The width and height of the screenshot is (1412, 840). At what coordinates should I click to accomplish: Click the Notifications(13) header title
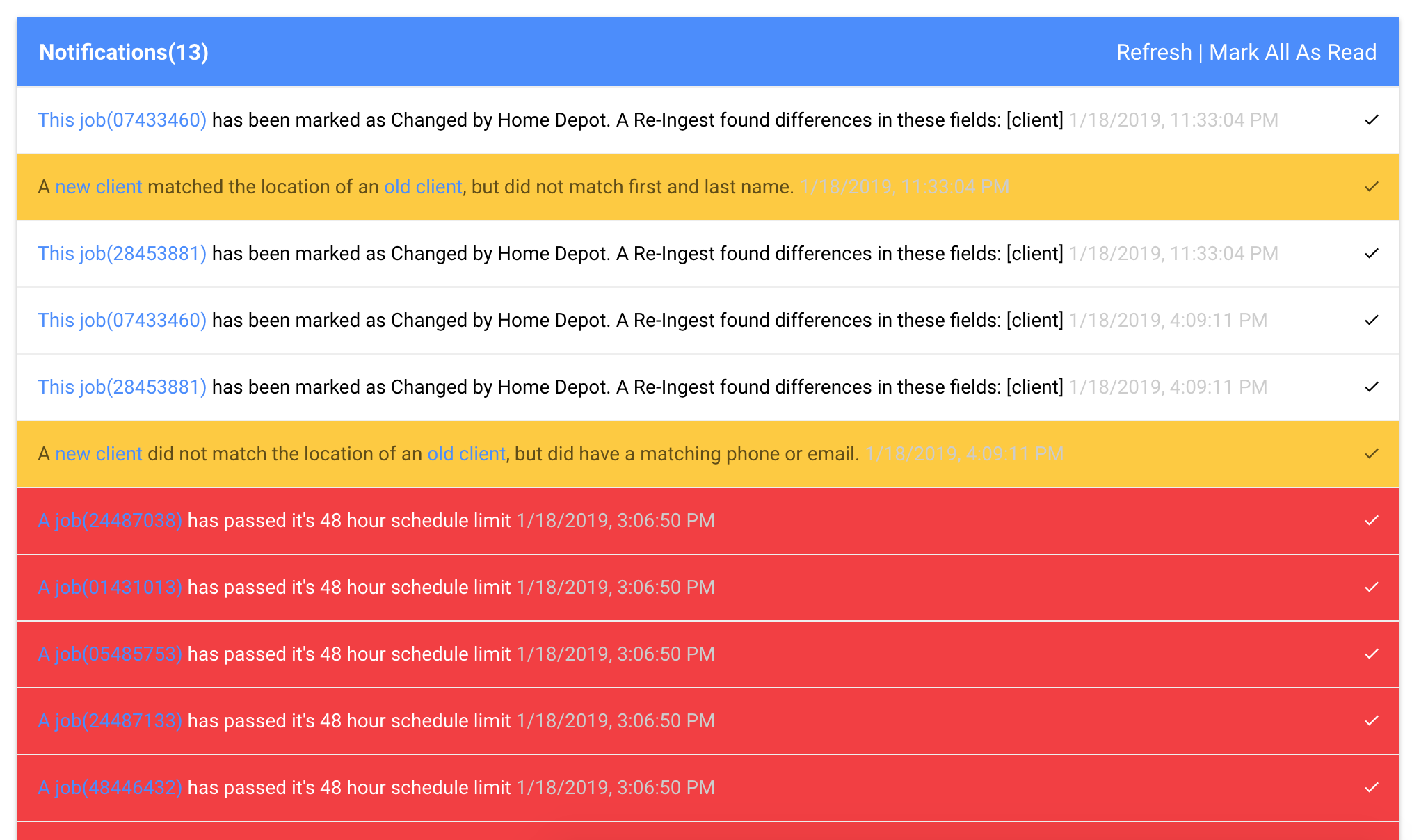[x=124, y=51]
